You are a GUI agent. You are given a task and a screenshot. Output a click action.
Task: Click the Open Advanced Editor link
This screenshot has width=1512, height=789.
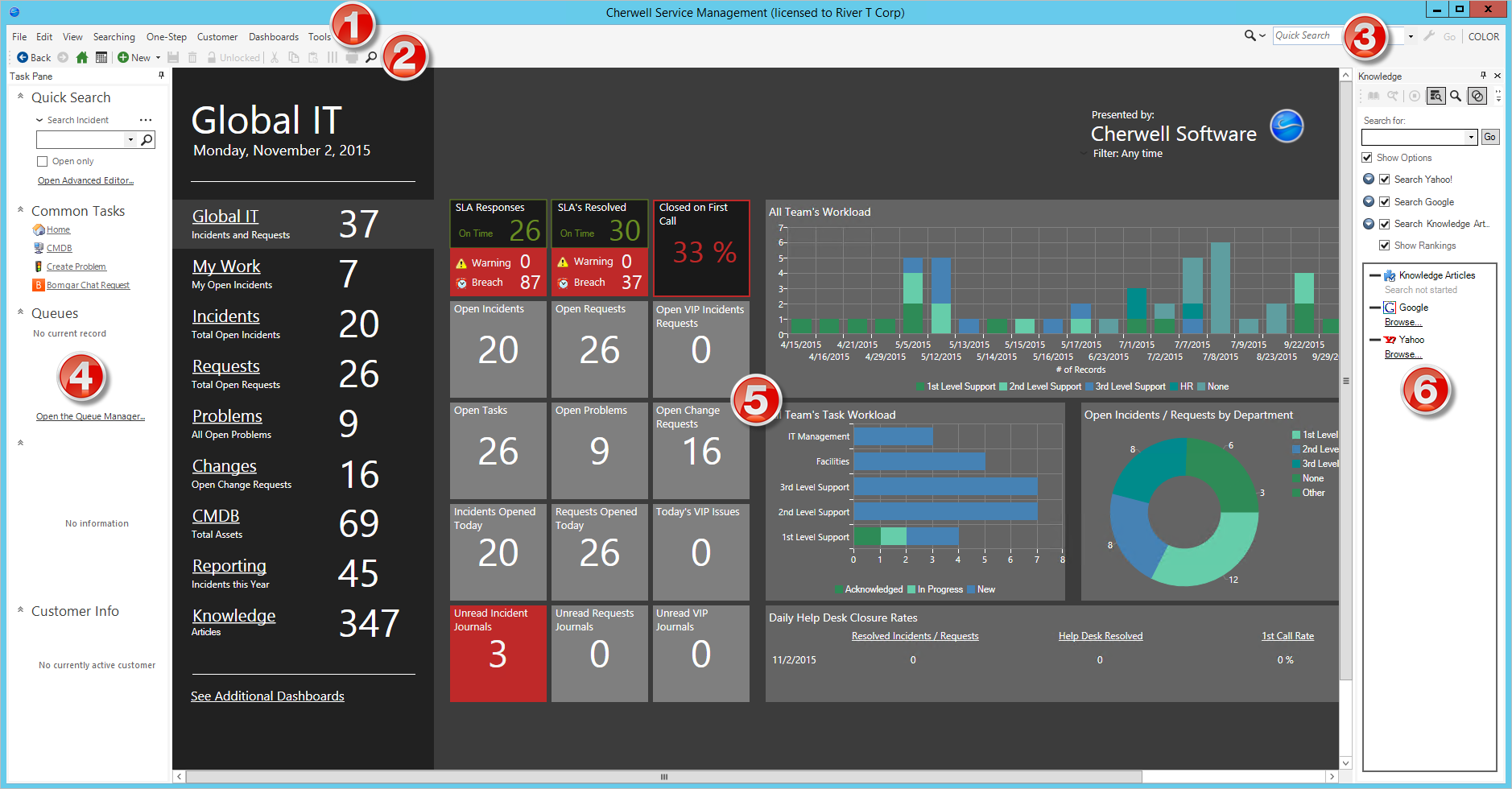tap(85, 180)
